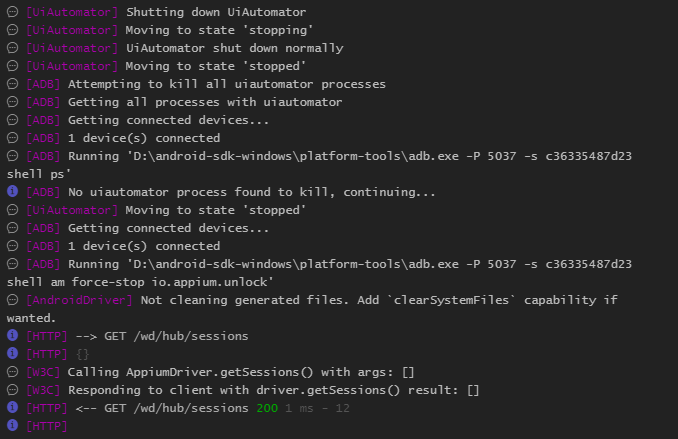The width and height of the screenshot is (678, 439).
Task: Click 'shell am force-stop io.appium.unlock' text
Action: coord(140,282)
